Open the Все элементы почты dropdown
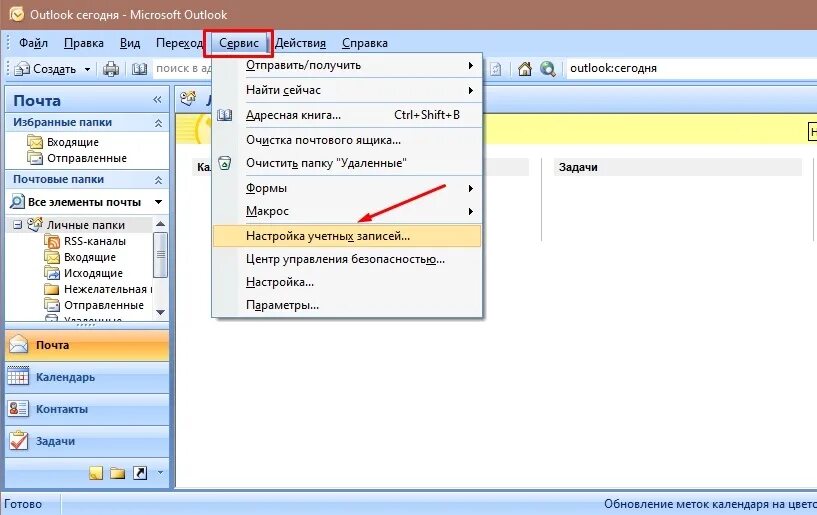Viewport: 817px width, 515px height. click(158, 202)
